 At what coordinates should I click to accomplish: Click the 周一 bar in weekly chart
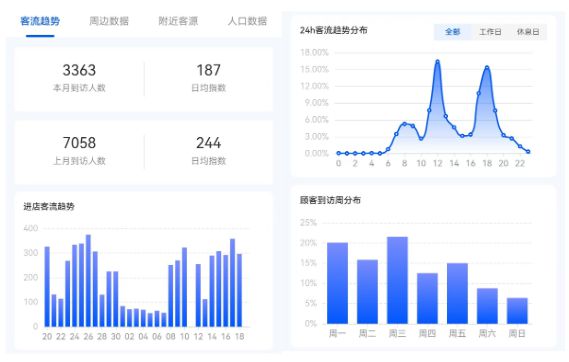[x=337, y=283]
